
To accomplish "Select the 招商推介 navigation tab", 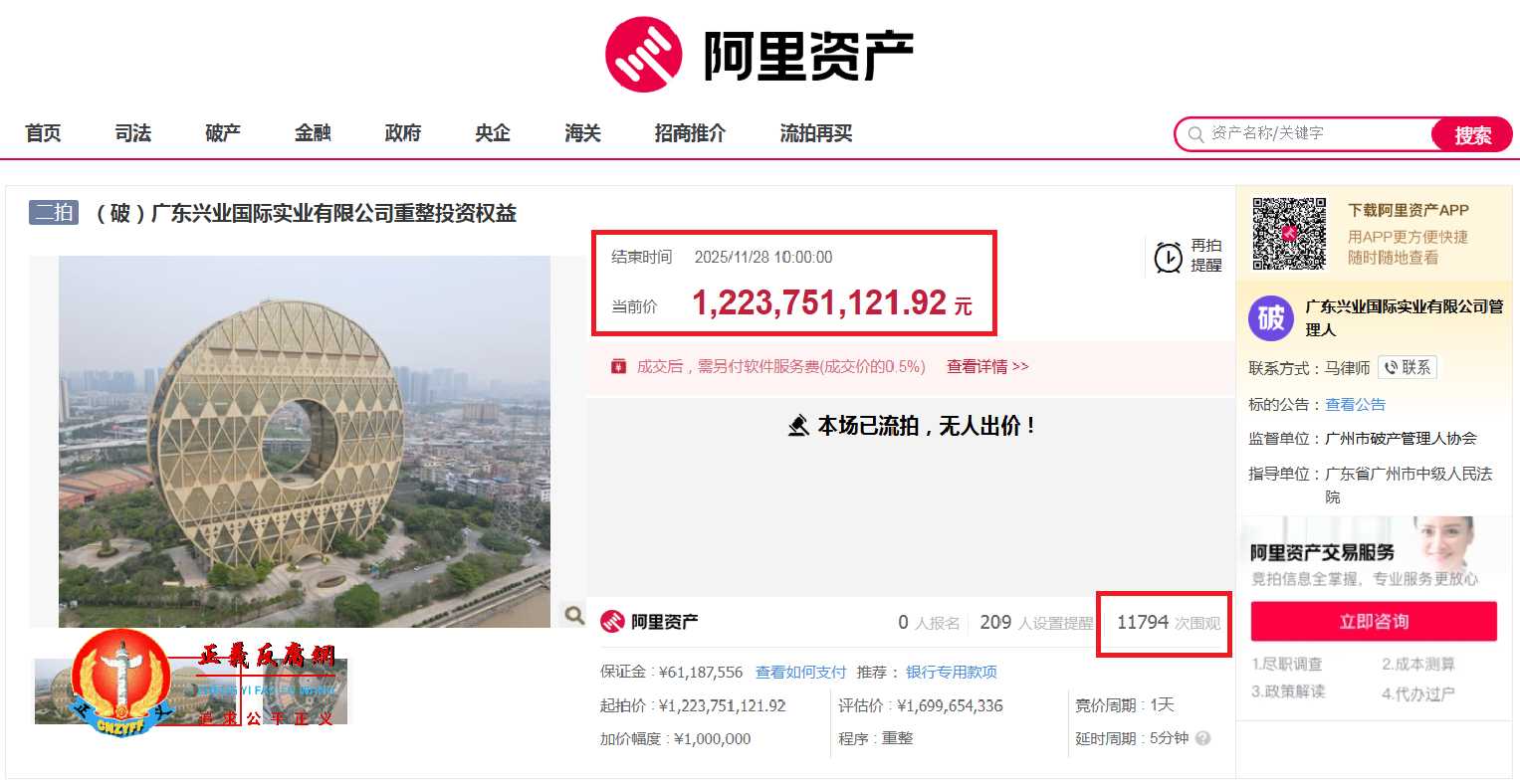I will (x=690, y=132).
